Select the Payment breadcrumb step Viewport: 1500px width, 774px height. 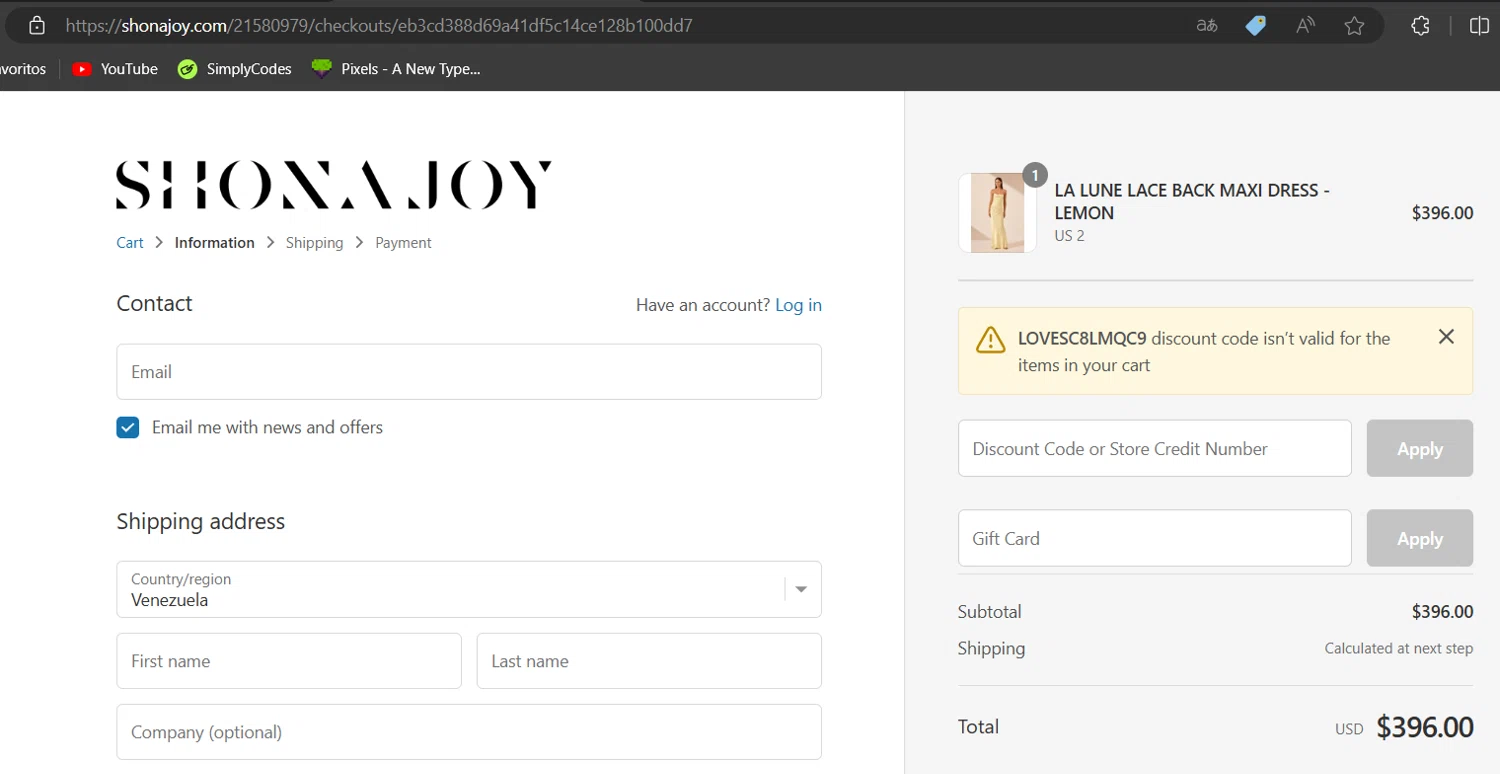[x=403, y=243]
